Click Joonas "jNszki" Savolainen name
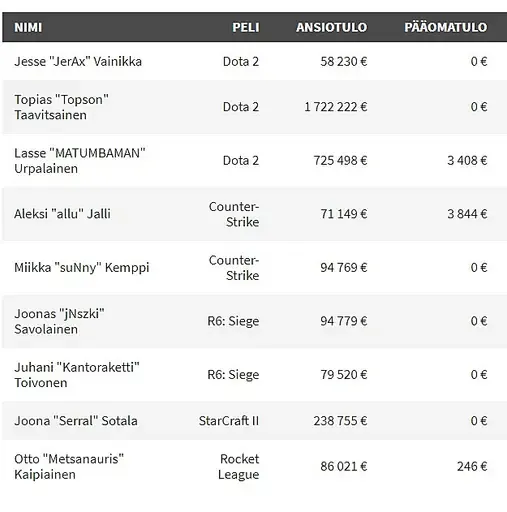The width and height of the screenshot is (507, 512). (59, 321)
